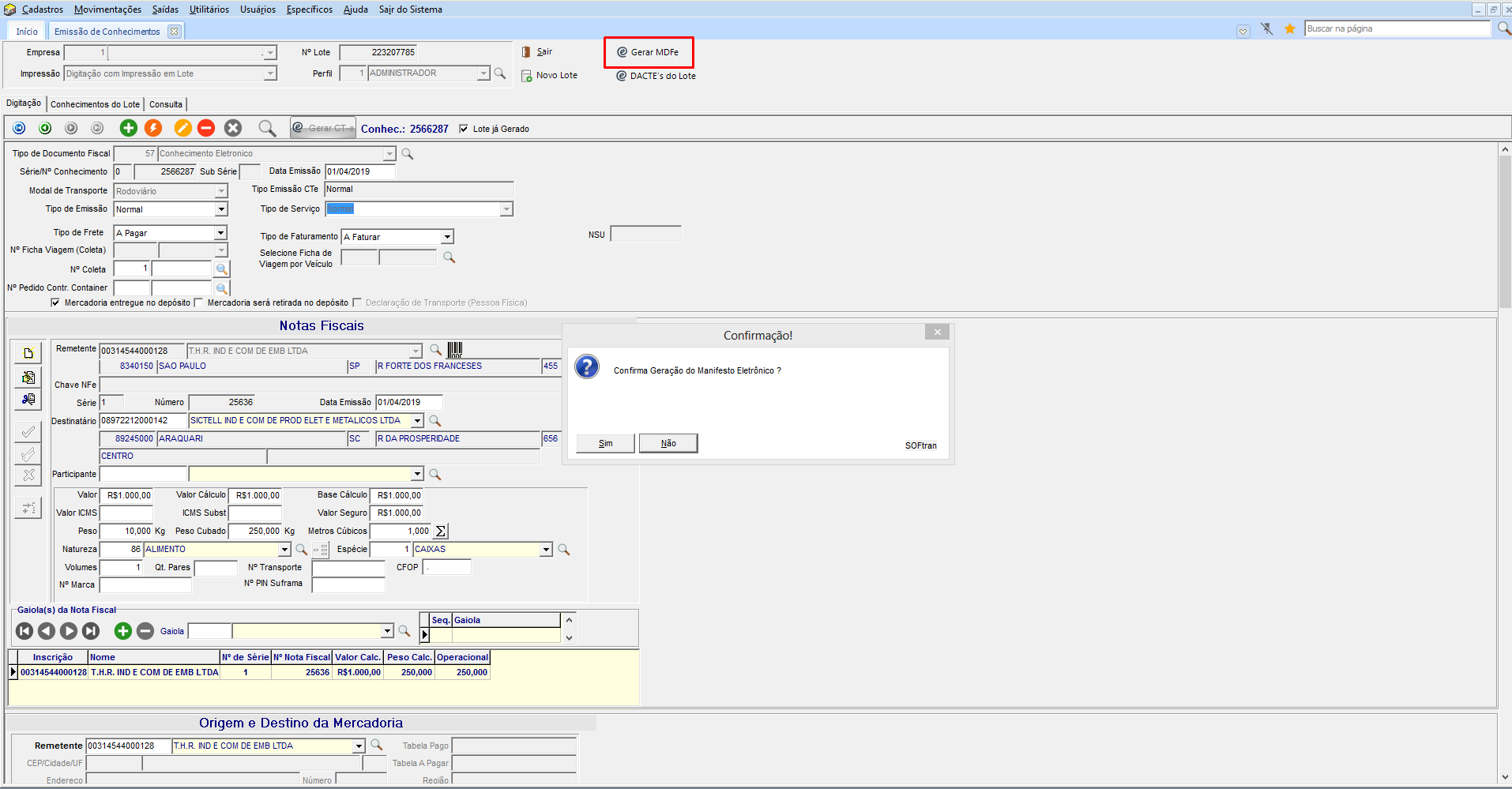The height and width of the screenshot is (789, 1512).
Task: Open the Utilitários menu
Action: (209, 9)
